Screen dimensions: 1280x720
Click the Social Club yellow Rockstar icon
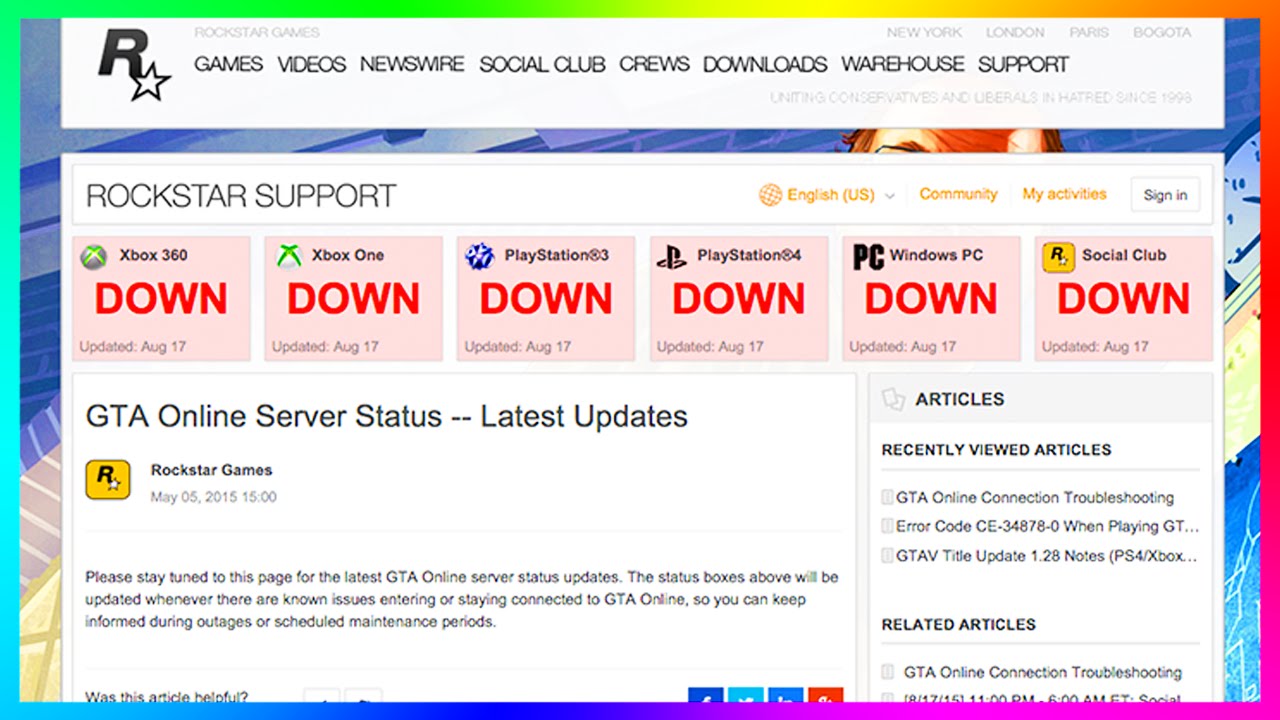pyautogui.click(x=1058, y=257)
